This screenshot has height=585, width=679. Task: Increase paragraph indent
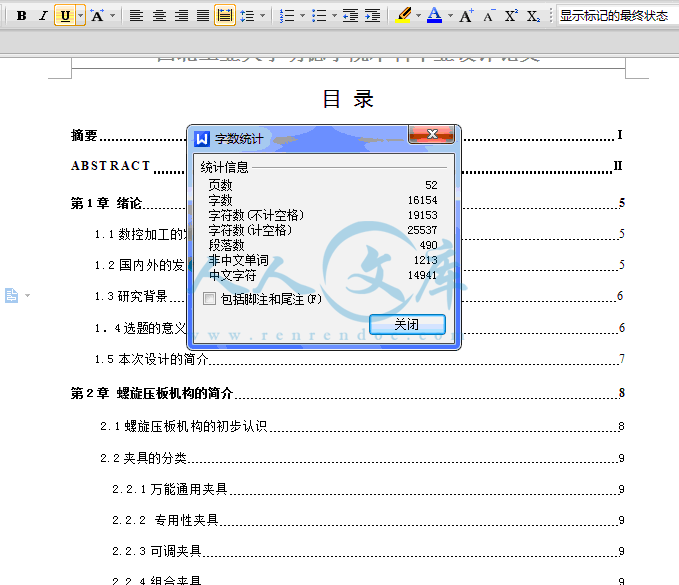[x=372, y=16]
